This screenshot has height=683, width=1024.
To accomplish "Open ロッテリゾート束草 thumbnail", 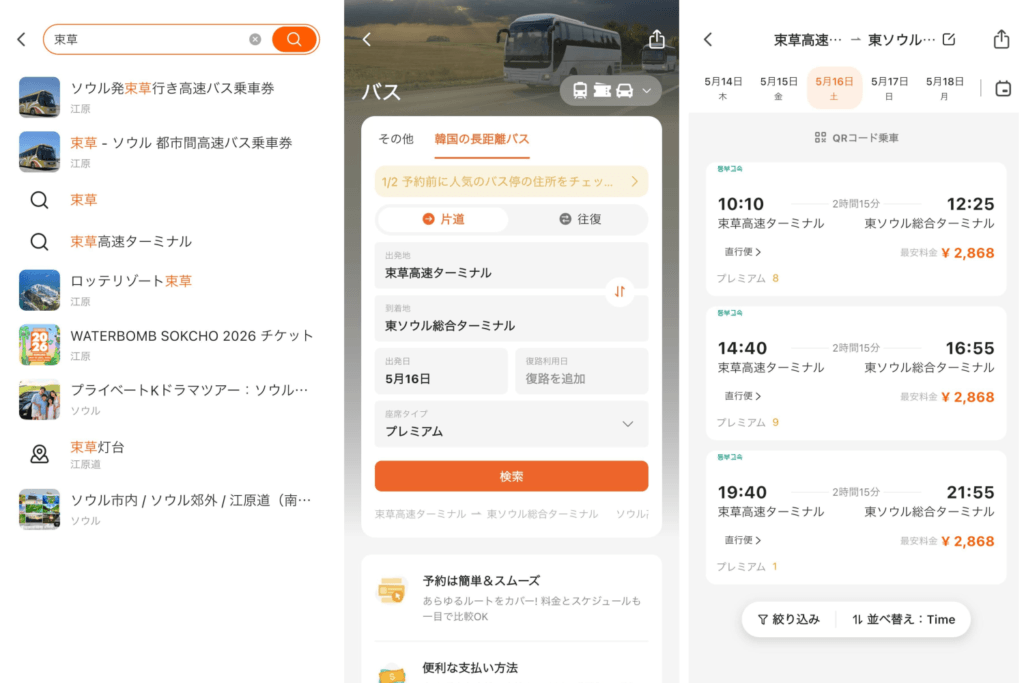I will pos(39,290).
